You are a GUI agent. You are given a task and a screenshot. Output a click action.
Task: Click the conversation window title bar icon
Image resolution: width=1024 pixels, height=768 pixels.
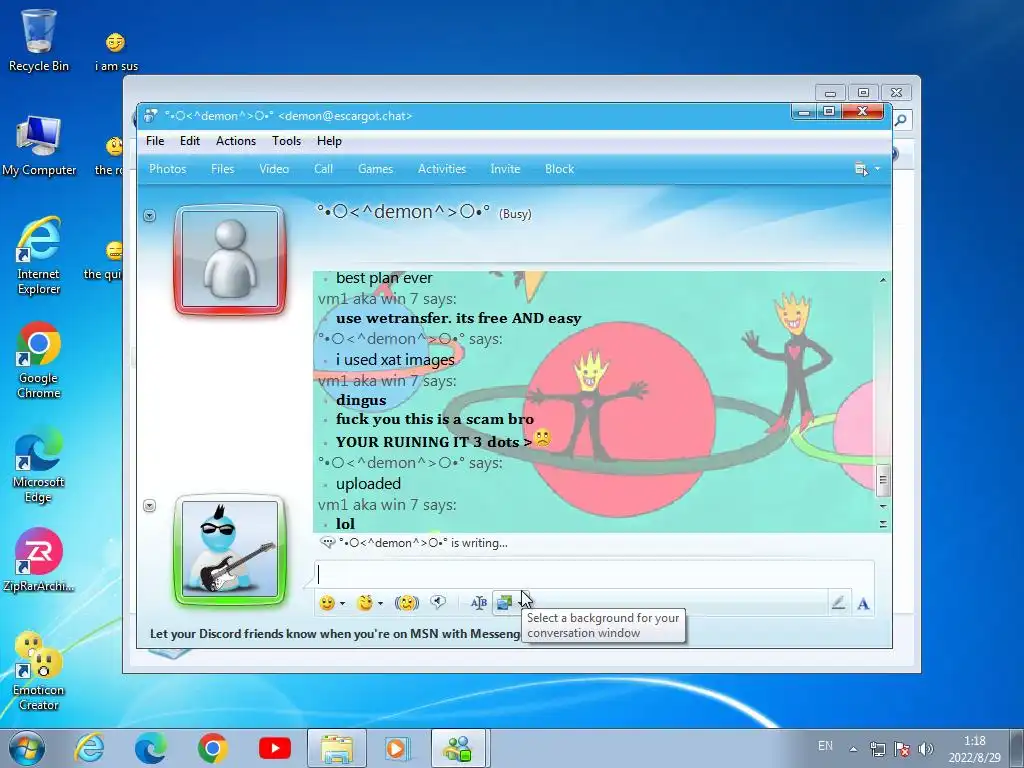[x=150, y=116]
